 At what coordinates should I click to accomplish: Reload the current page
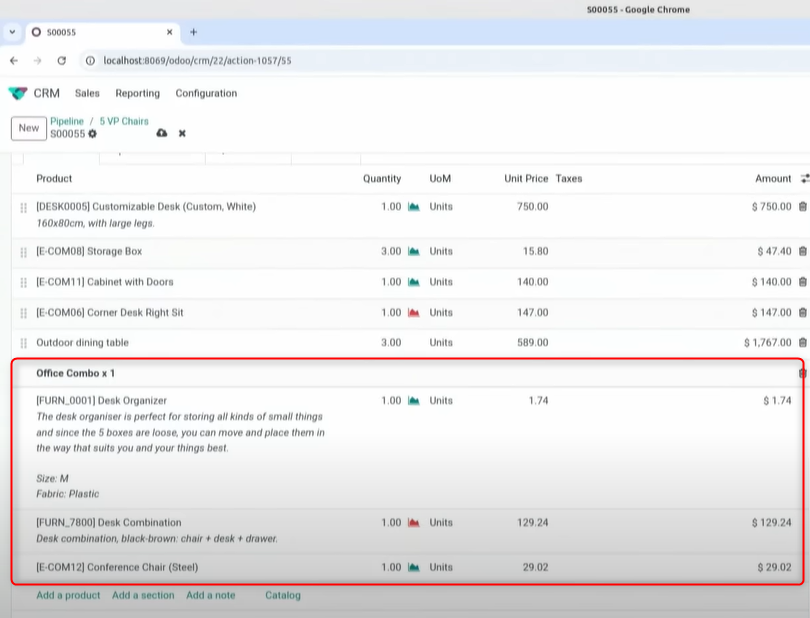tap(61, 60)
